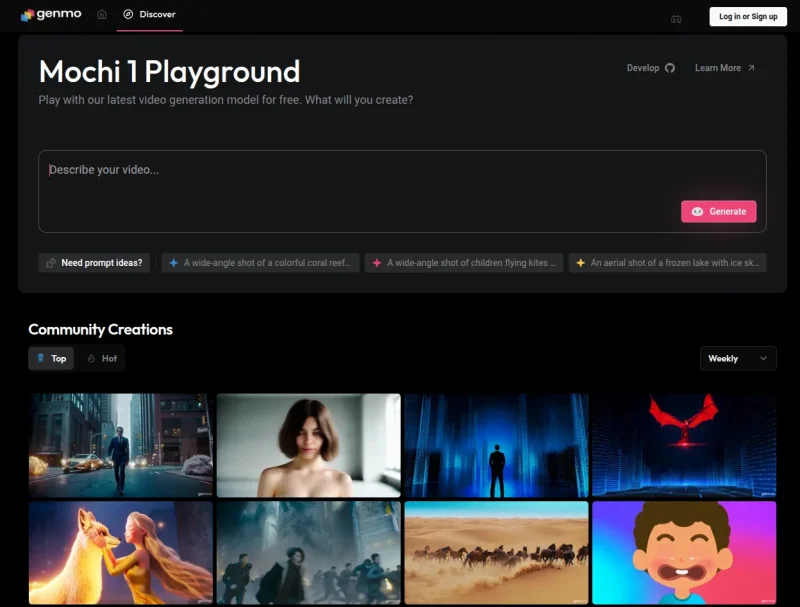Open the Discord icon in header
Screen dimensions: 800x607
click(x=676, y=19)
